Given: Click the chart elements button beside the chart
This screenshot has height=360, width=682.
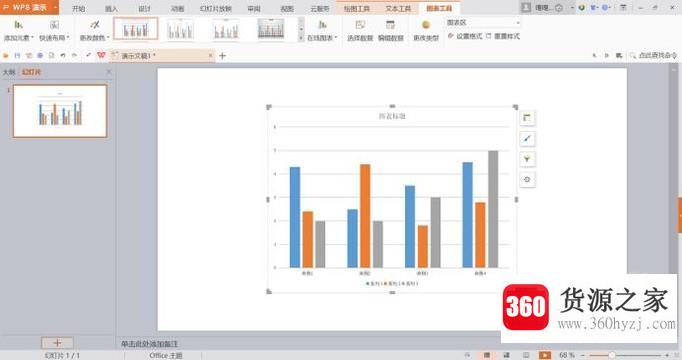Looking at the screenshot, I should tap(527, 118).
